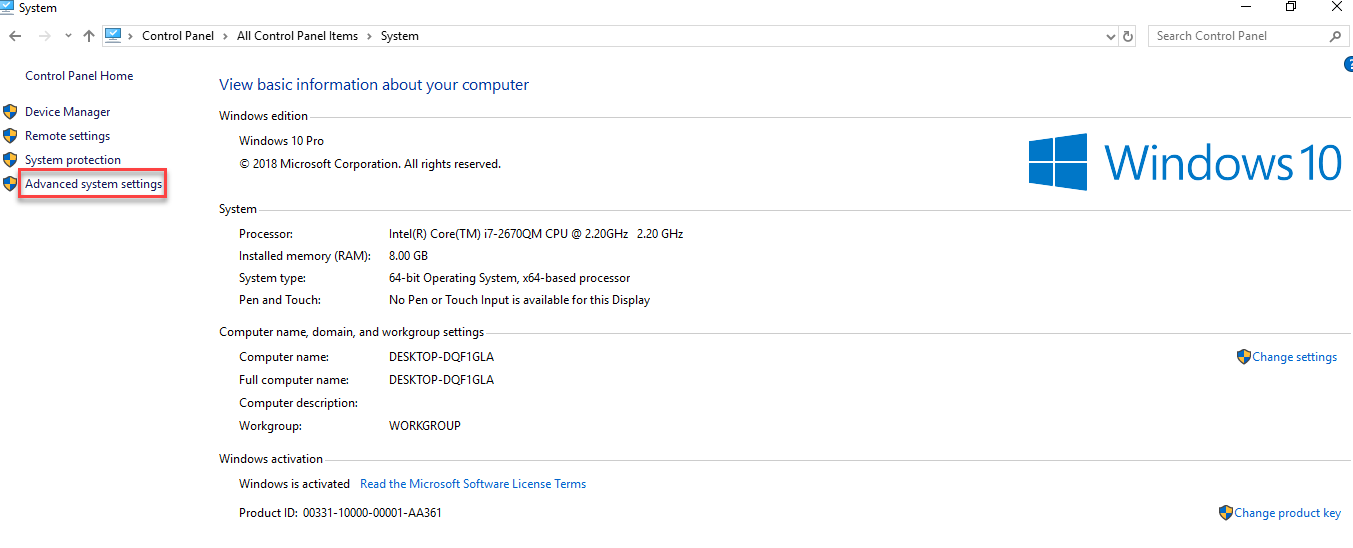Click the 2018 Microsoft Corporation copyright text
The image size is (1353, 548).
[370, 164]
